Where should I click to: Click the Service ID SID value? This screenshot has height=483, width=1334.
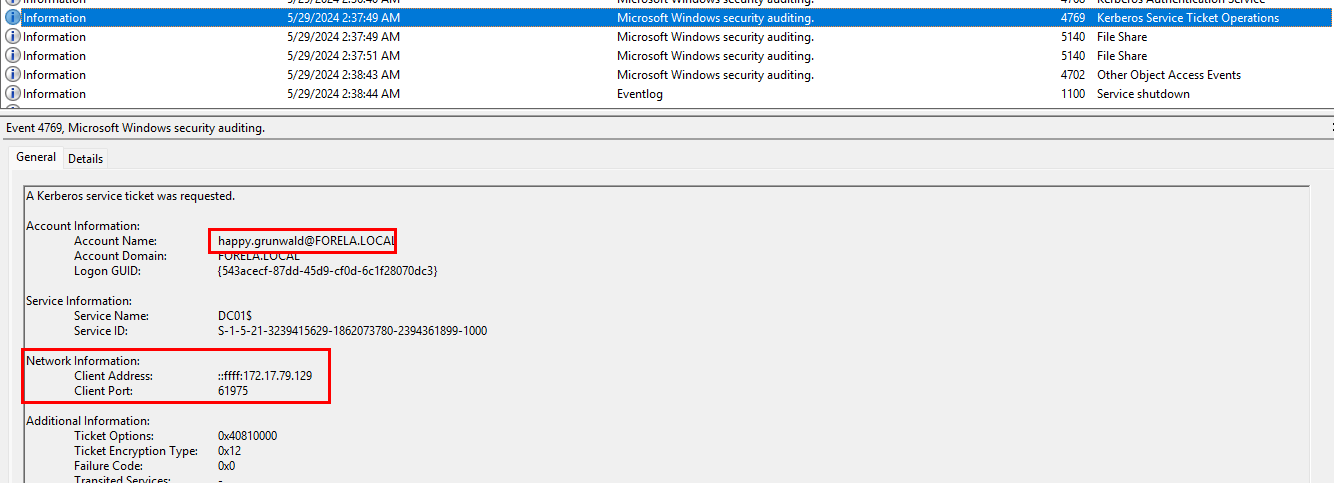352,331
